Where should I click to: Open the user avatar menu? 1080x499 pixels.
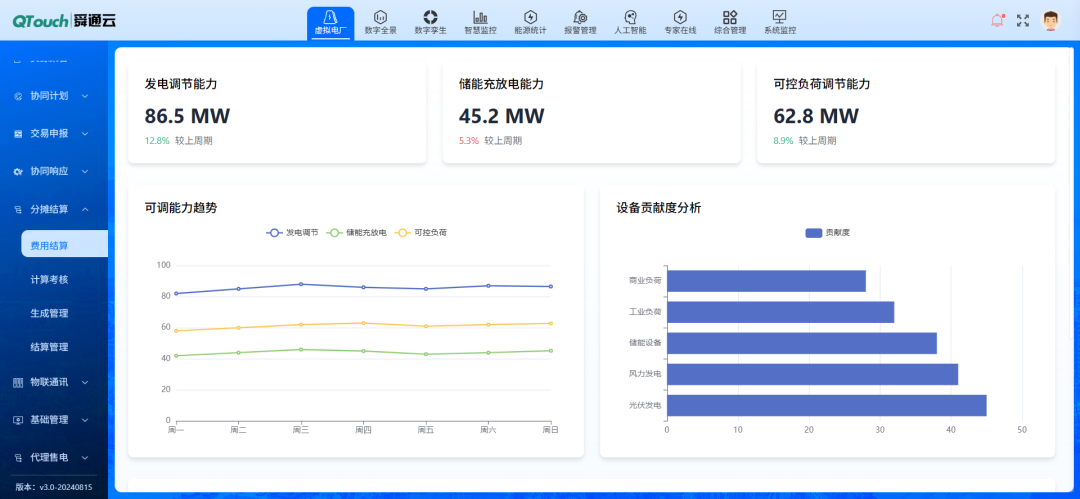[x=1050, y=21]
